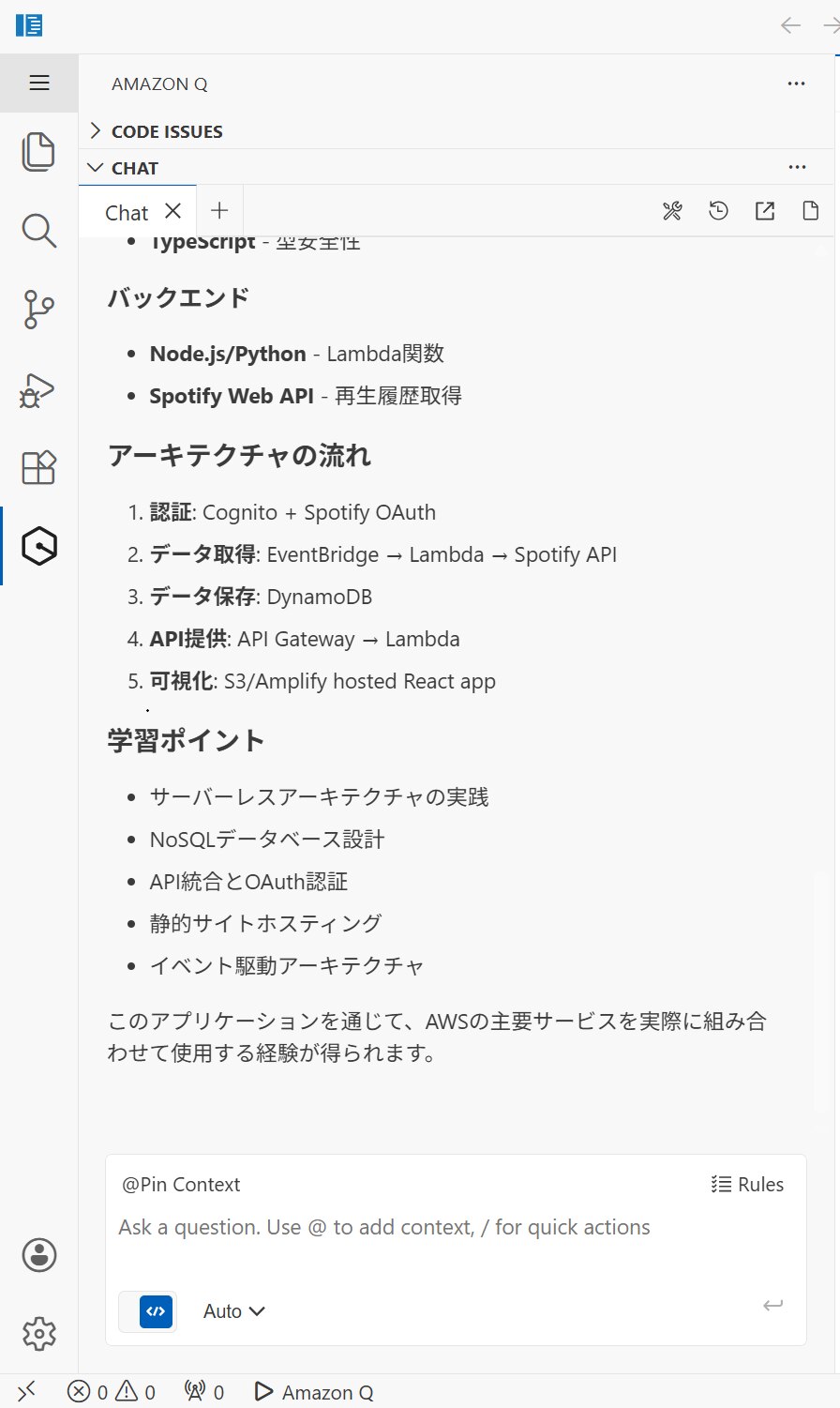The image size is (840, 1408).
Task: Open the Explorer view in activity bar
Action: [38, 152]
